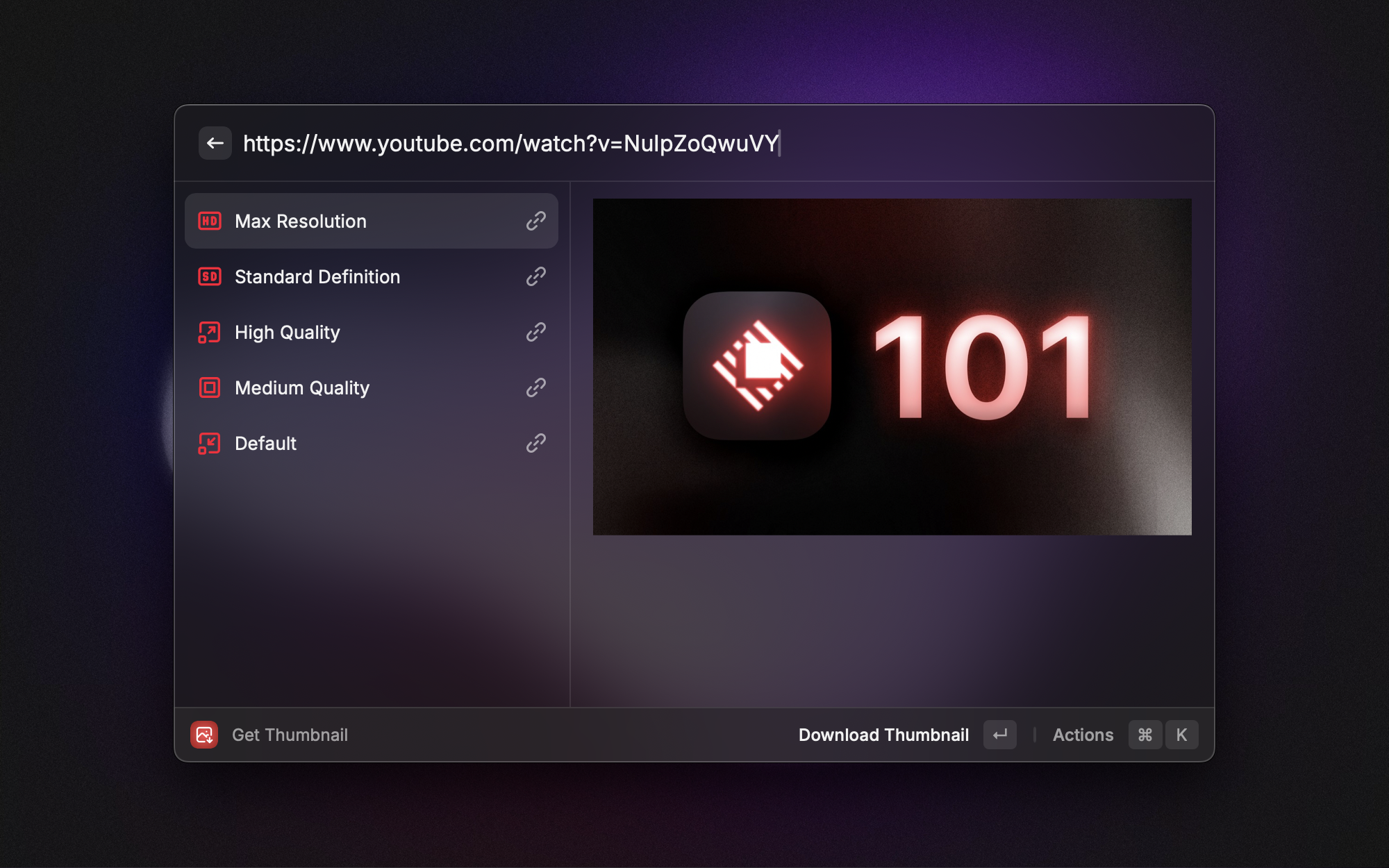Click the 101 thumbnail preview image
The image size is (1389, 868).
pos(892,367)
